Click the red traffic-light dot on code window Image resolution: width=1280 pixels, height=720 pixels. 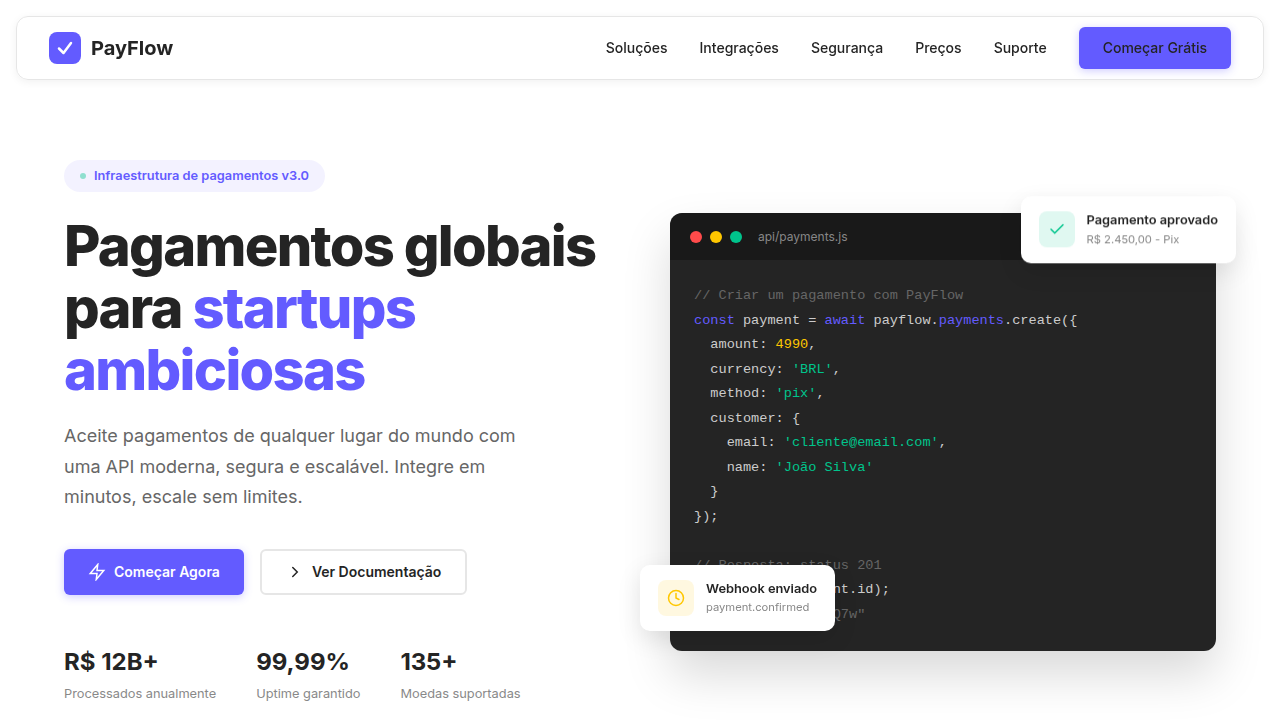pos(696,238)
